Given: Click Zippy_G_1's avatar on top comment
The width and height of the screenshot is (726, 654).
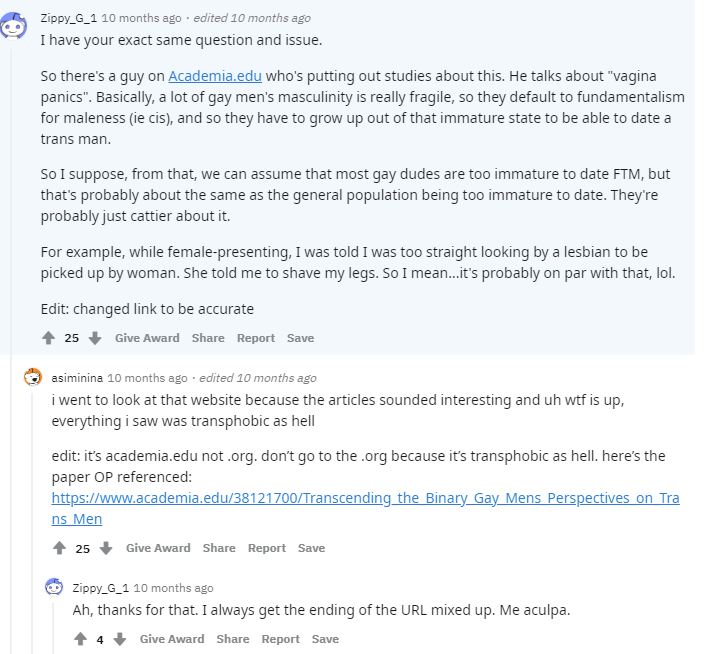Looking at the screenshot, I should (13, 25).
